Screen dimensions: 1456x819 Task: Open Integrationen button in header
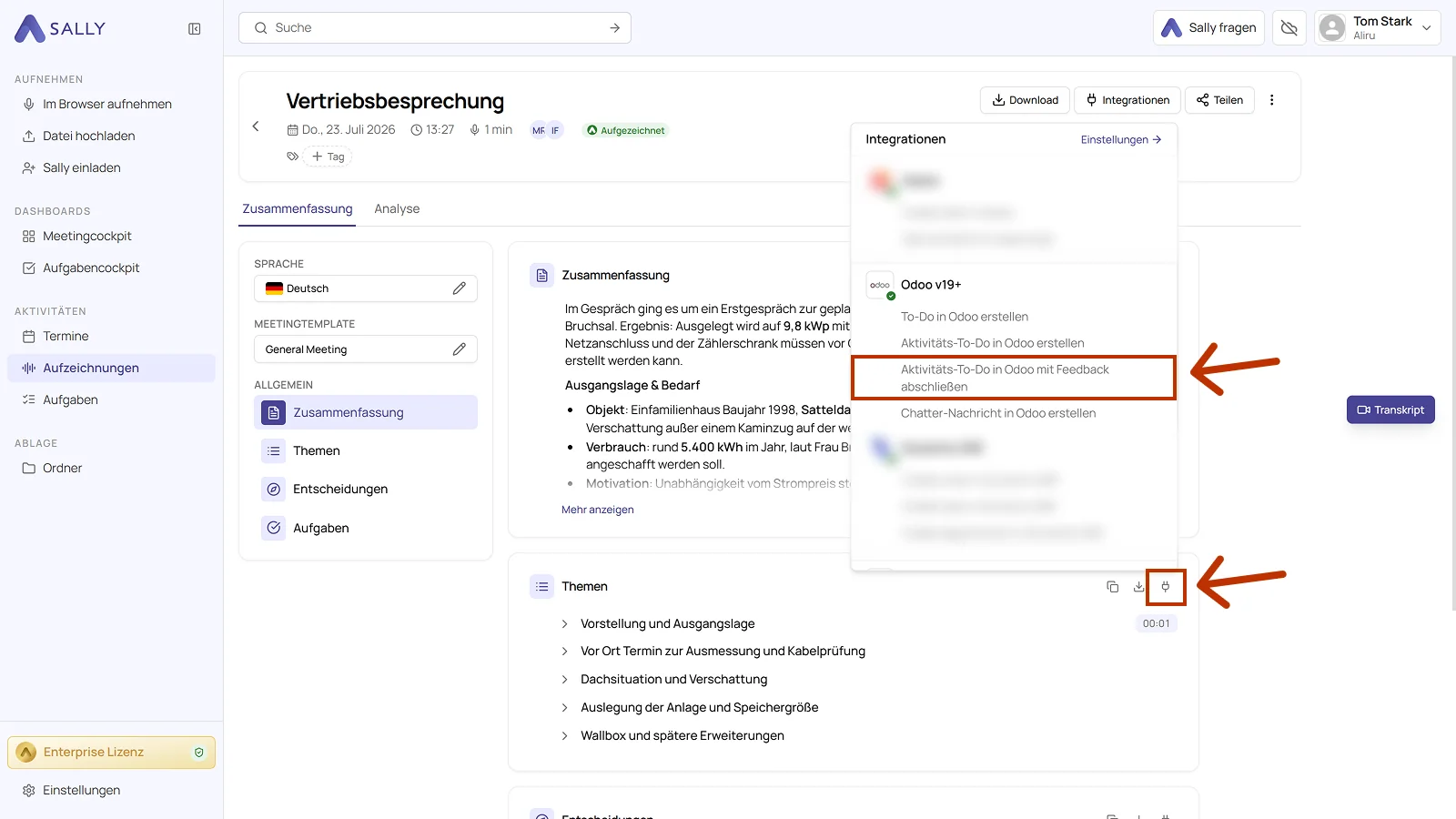pyautogui.click(x=1127, y=100)
